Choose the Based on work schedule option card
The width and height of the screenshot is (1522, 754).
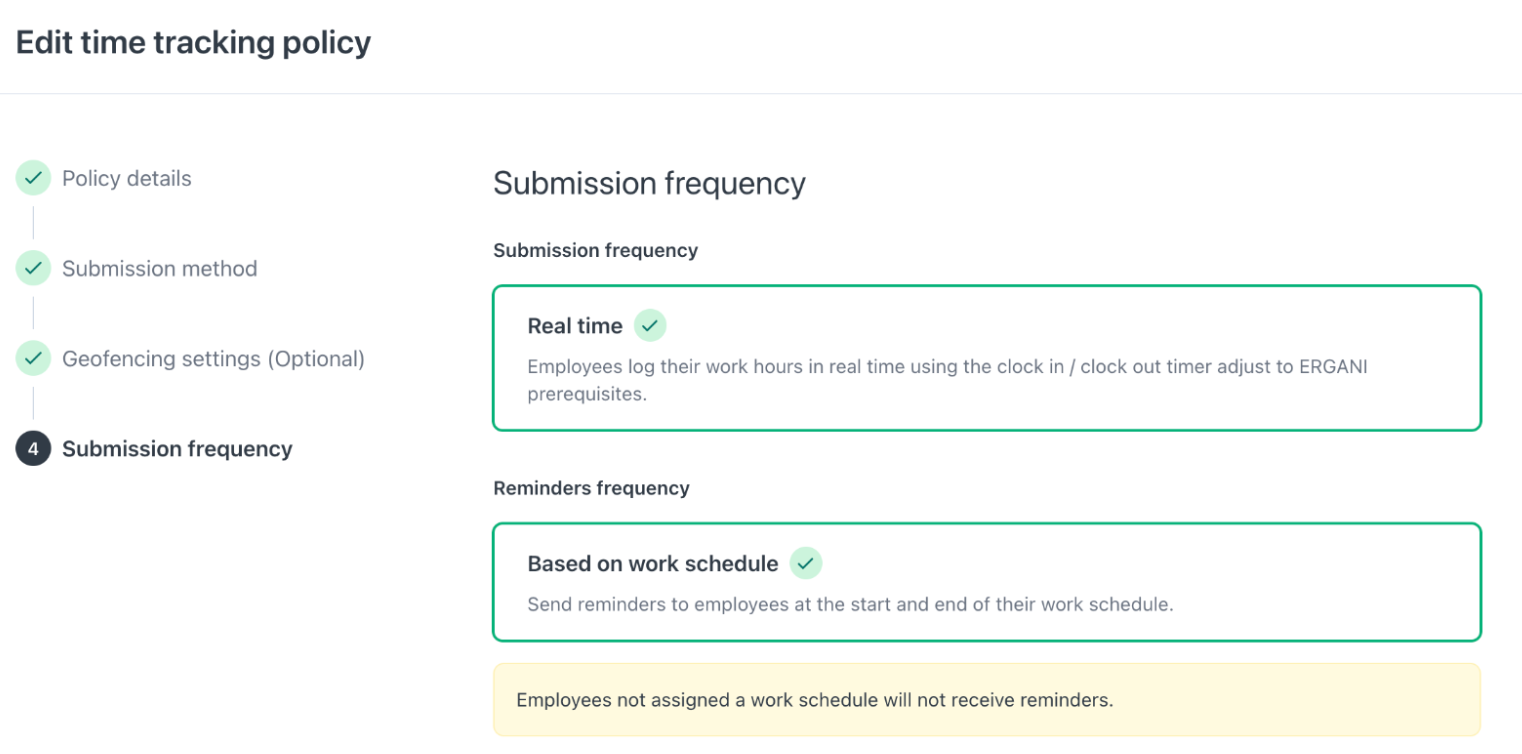click(987, 582)
